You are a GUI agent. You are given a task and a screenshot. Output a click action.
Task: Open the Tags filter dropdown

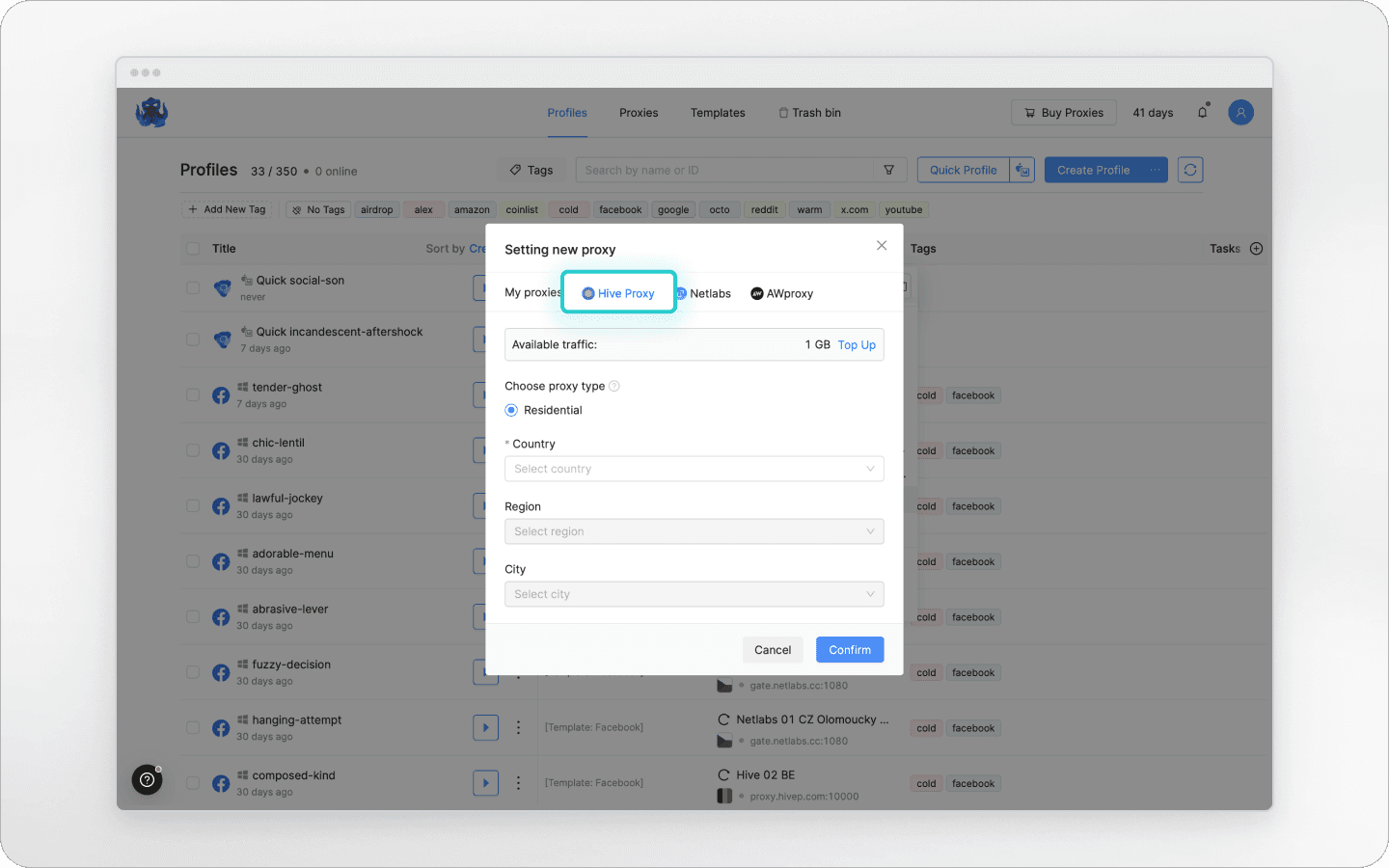531,170
